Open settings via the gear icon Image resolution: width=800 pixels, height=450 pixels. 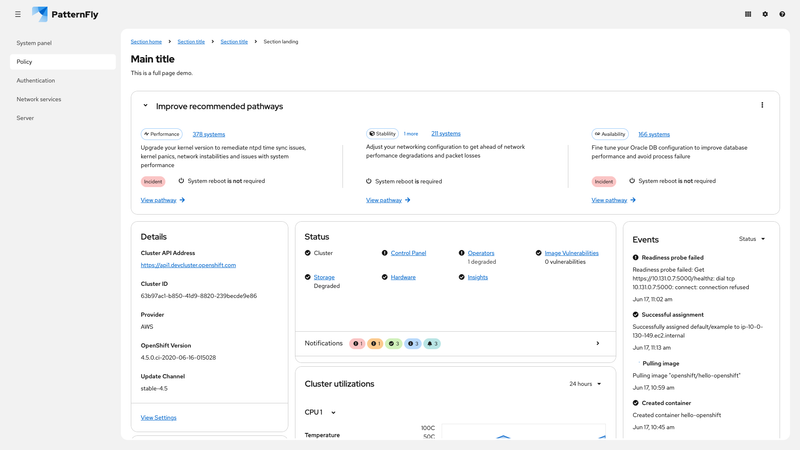[x=765, y=14]
